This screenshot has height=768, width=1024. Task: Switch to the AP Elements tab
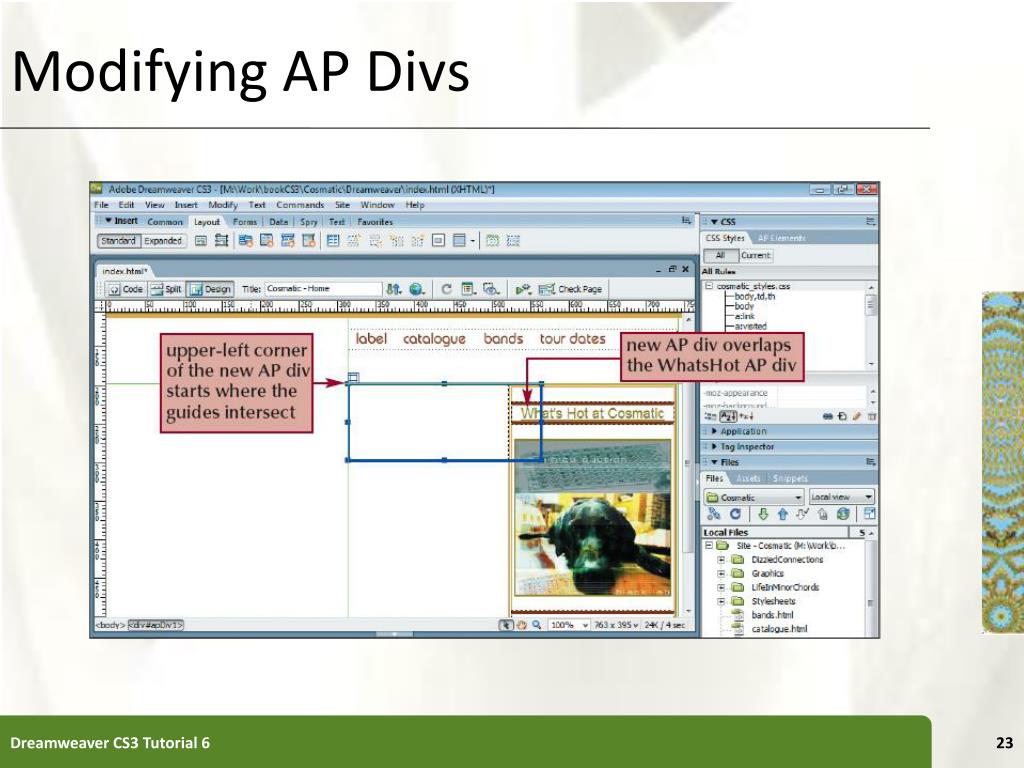pyautogui.click(x=782, y=238)
